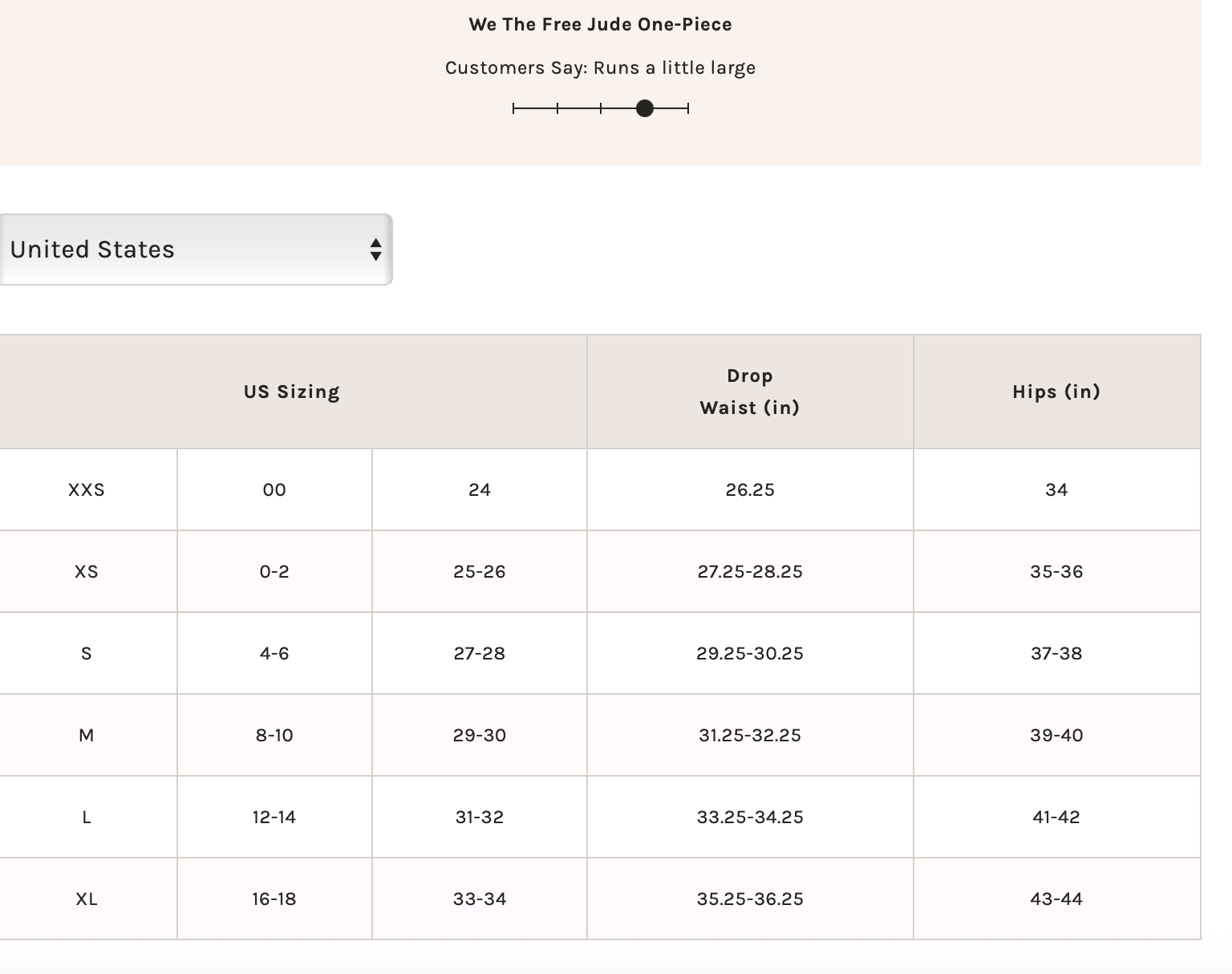1232x974 pixels.
Task: Click the 'Drop Waist (in)' column header
Action: click(x=750, y=392)
